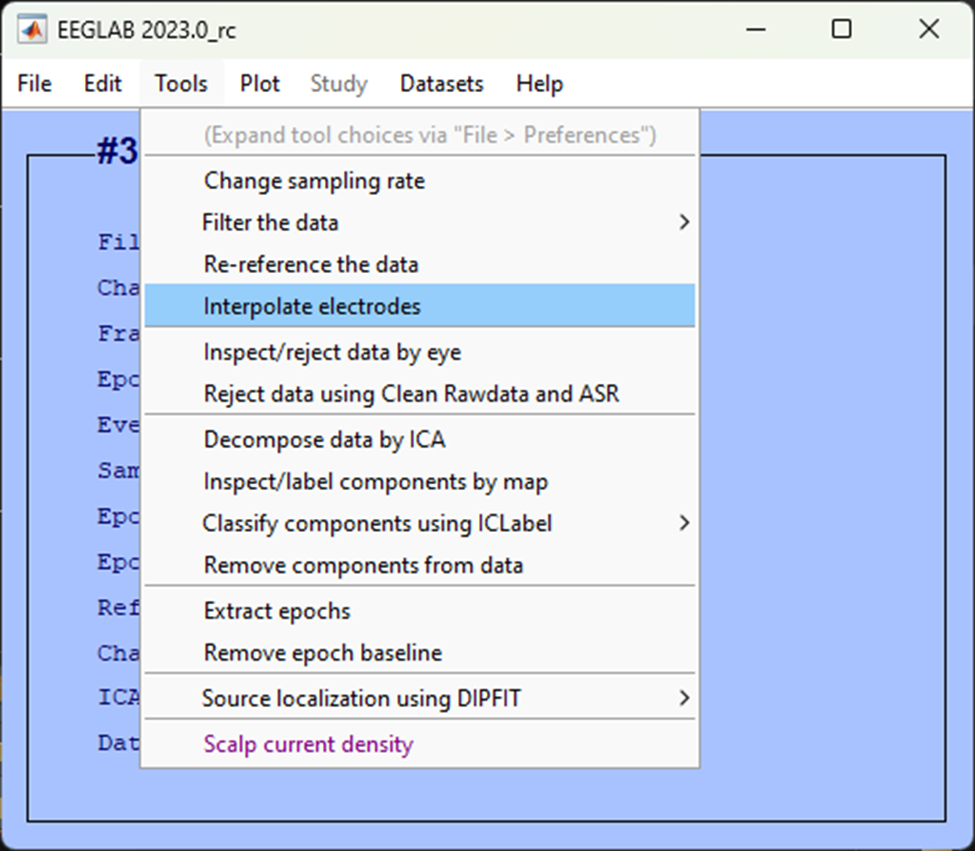975x851 pixels.
Task: Open Inspect/label components by map
Action: [375, 482]
